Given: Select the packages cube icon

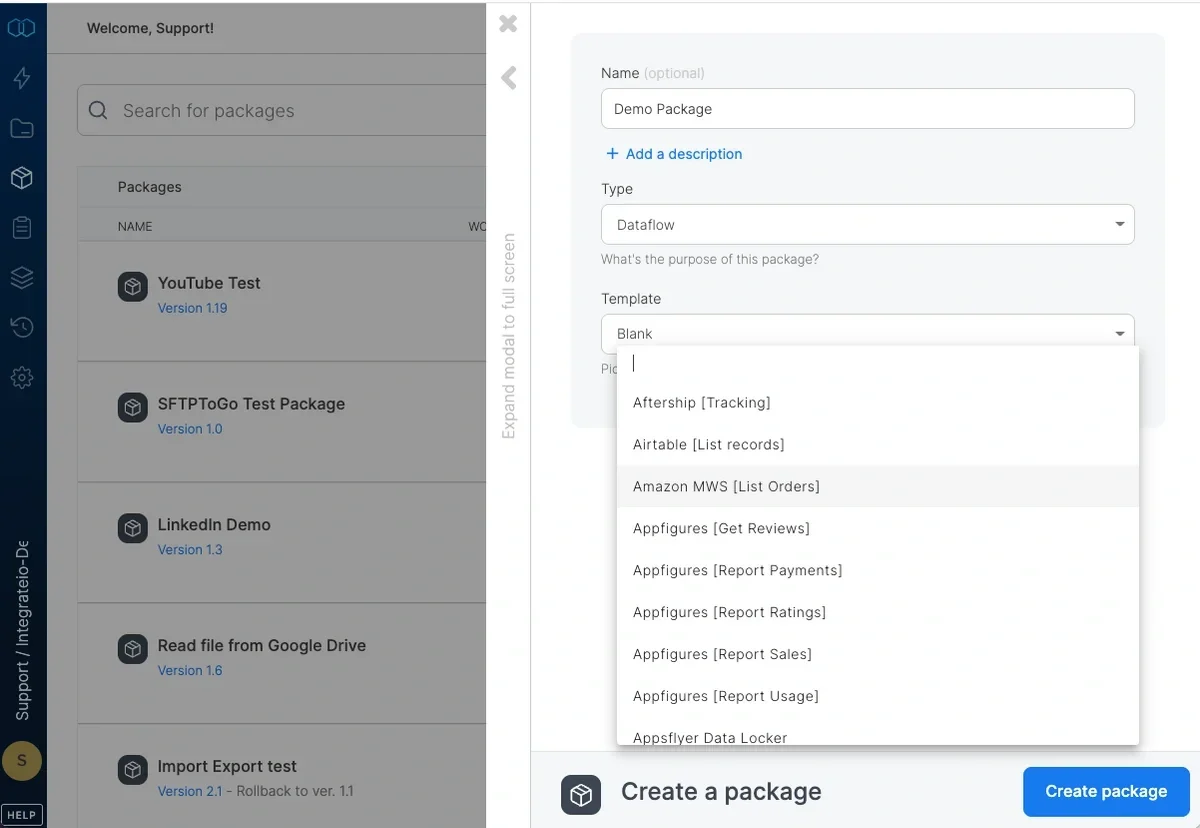Looking at the screenshot, I should [22, 178].
